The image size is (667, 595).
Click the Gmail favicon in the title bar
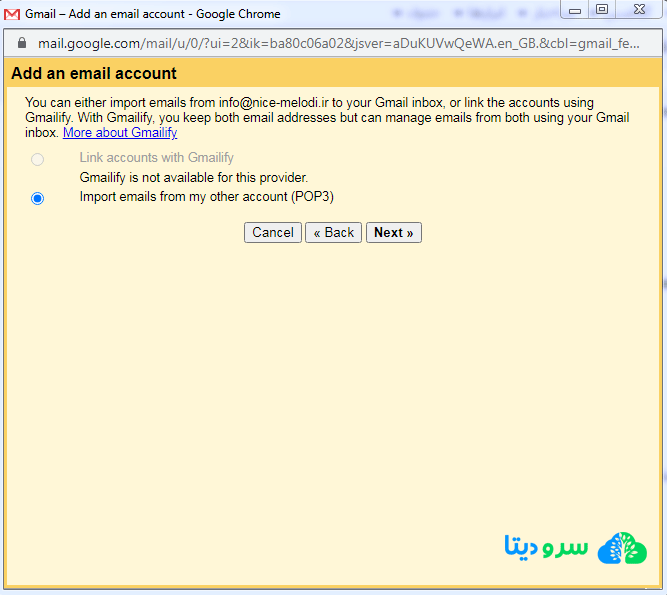[12, 14]
